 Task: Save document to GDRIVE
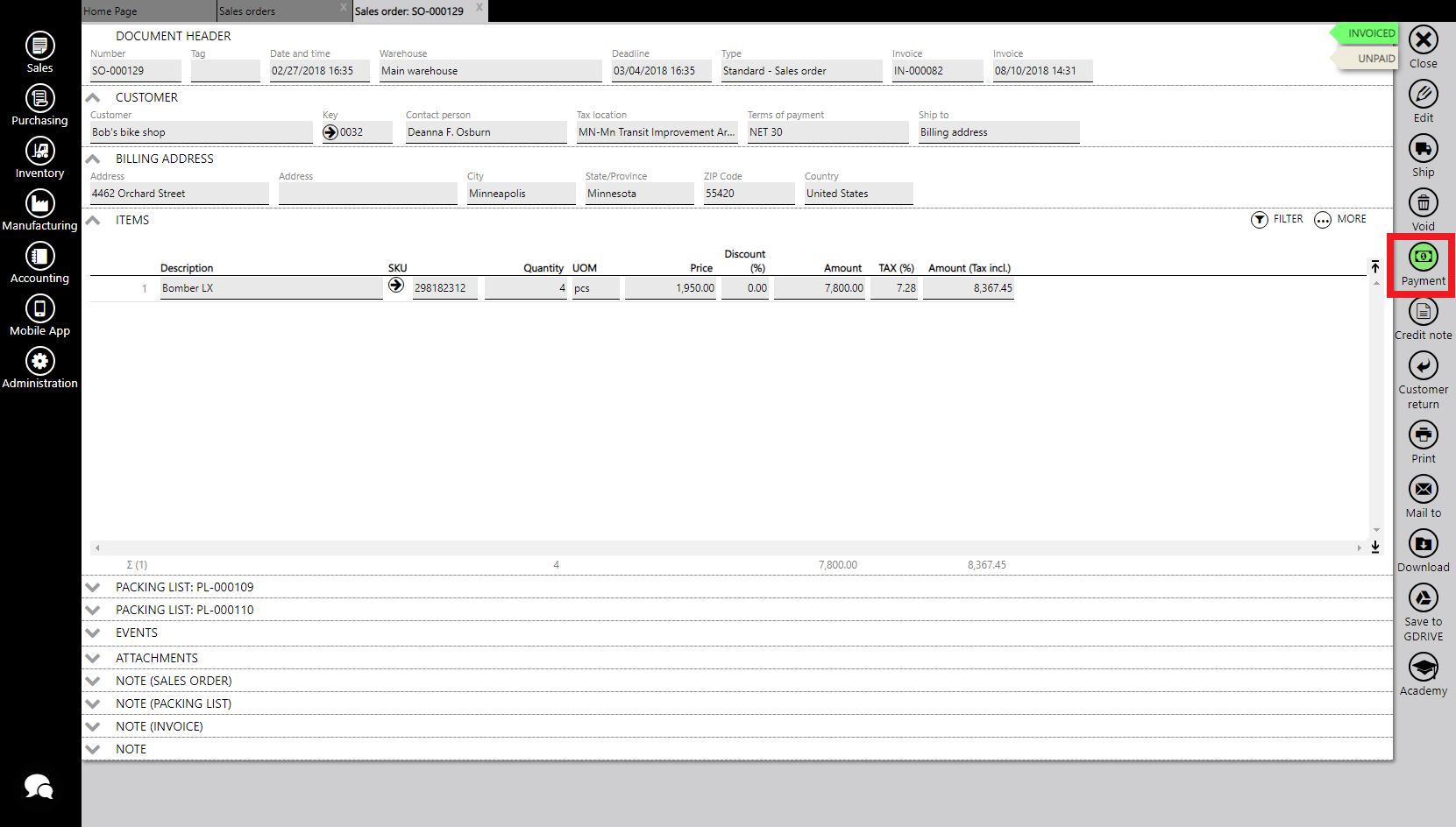1423,598
